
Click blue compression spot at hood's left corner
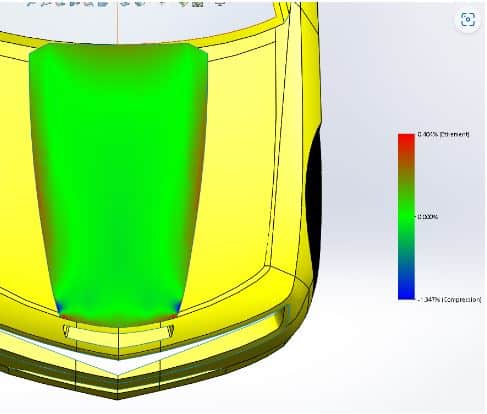(x=60, y=307)
